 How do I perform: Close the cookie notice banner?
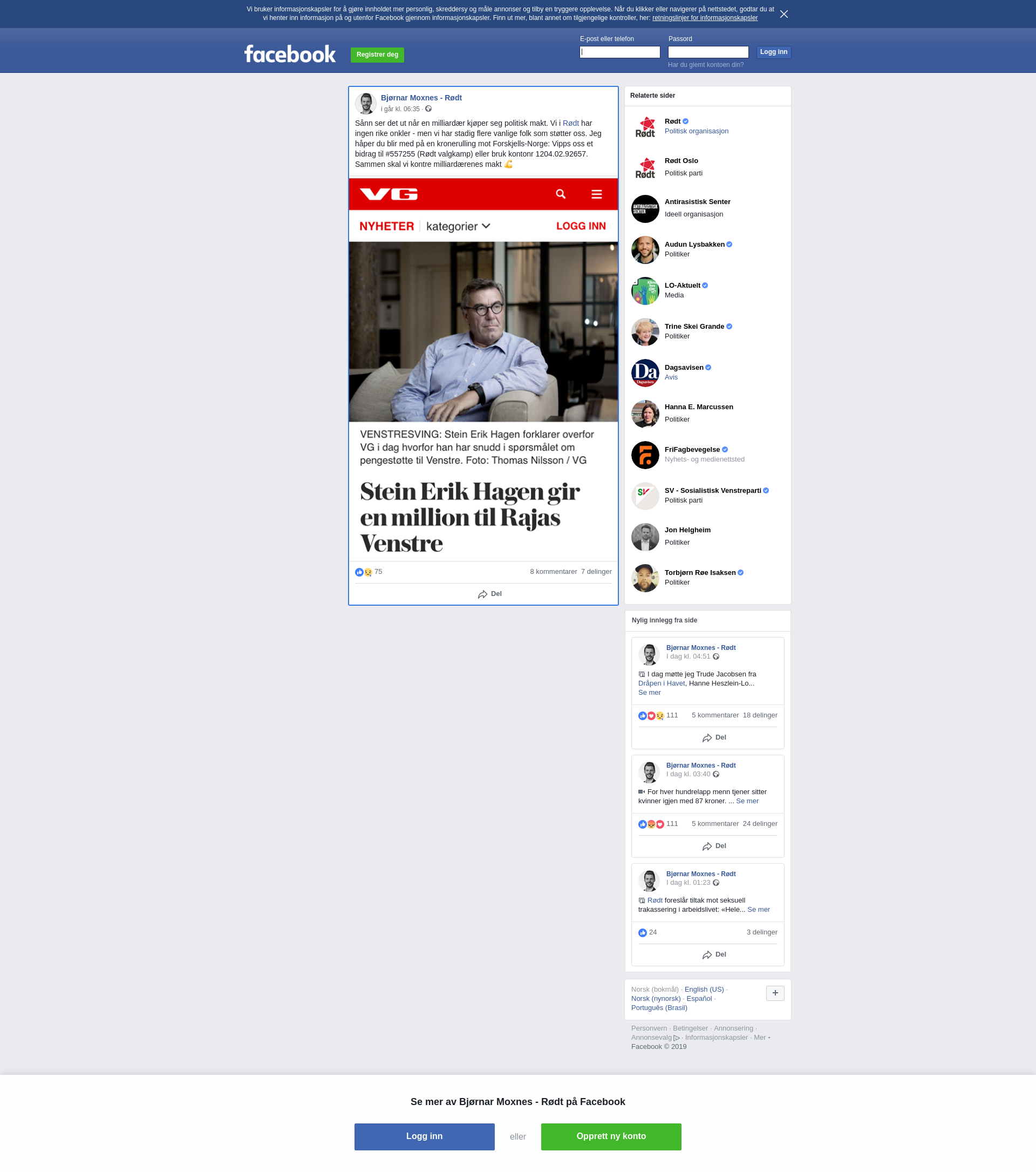784,15
